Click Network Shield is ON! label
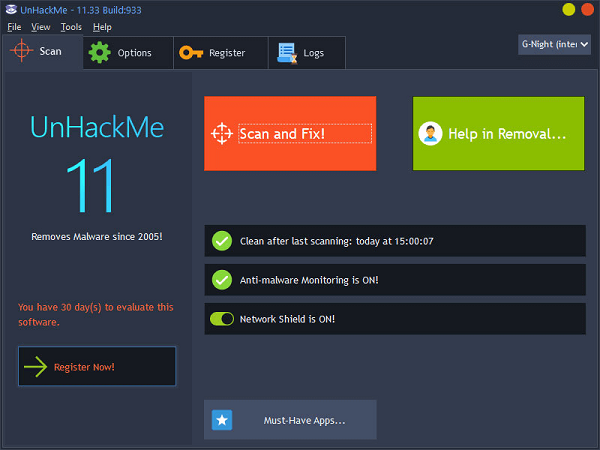Screen dimensions: 600x450 [287, 319]
